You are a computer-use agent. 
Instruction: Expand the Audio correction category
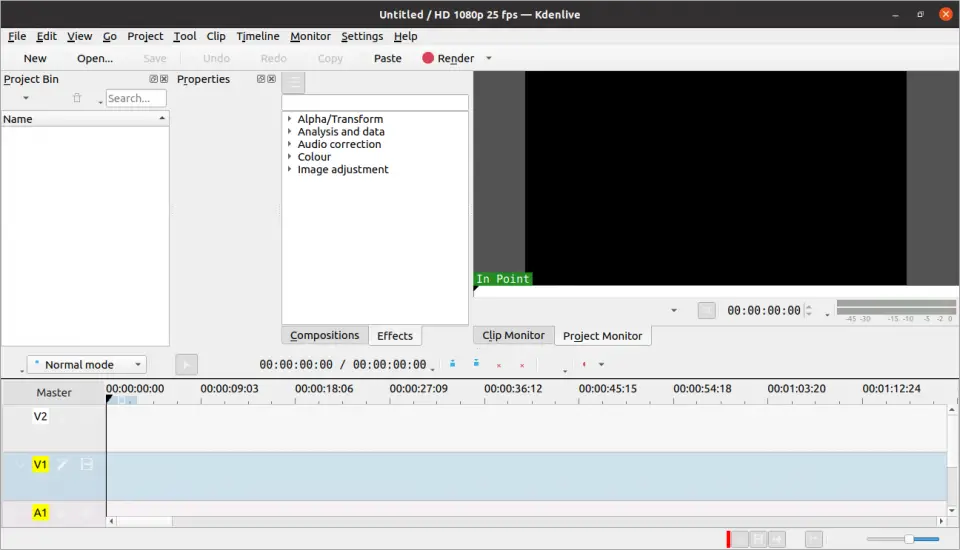(x=290, y=144)
